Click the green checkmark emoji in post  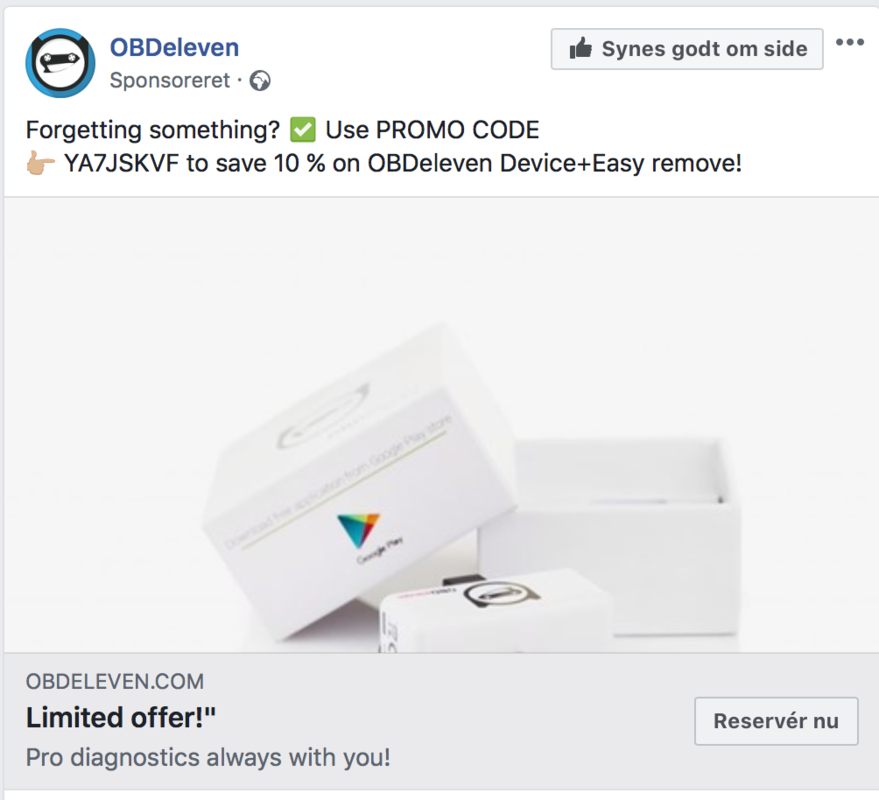302,130
